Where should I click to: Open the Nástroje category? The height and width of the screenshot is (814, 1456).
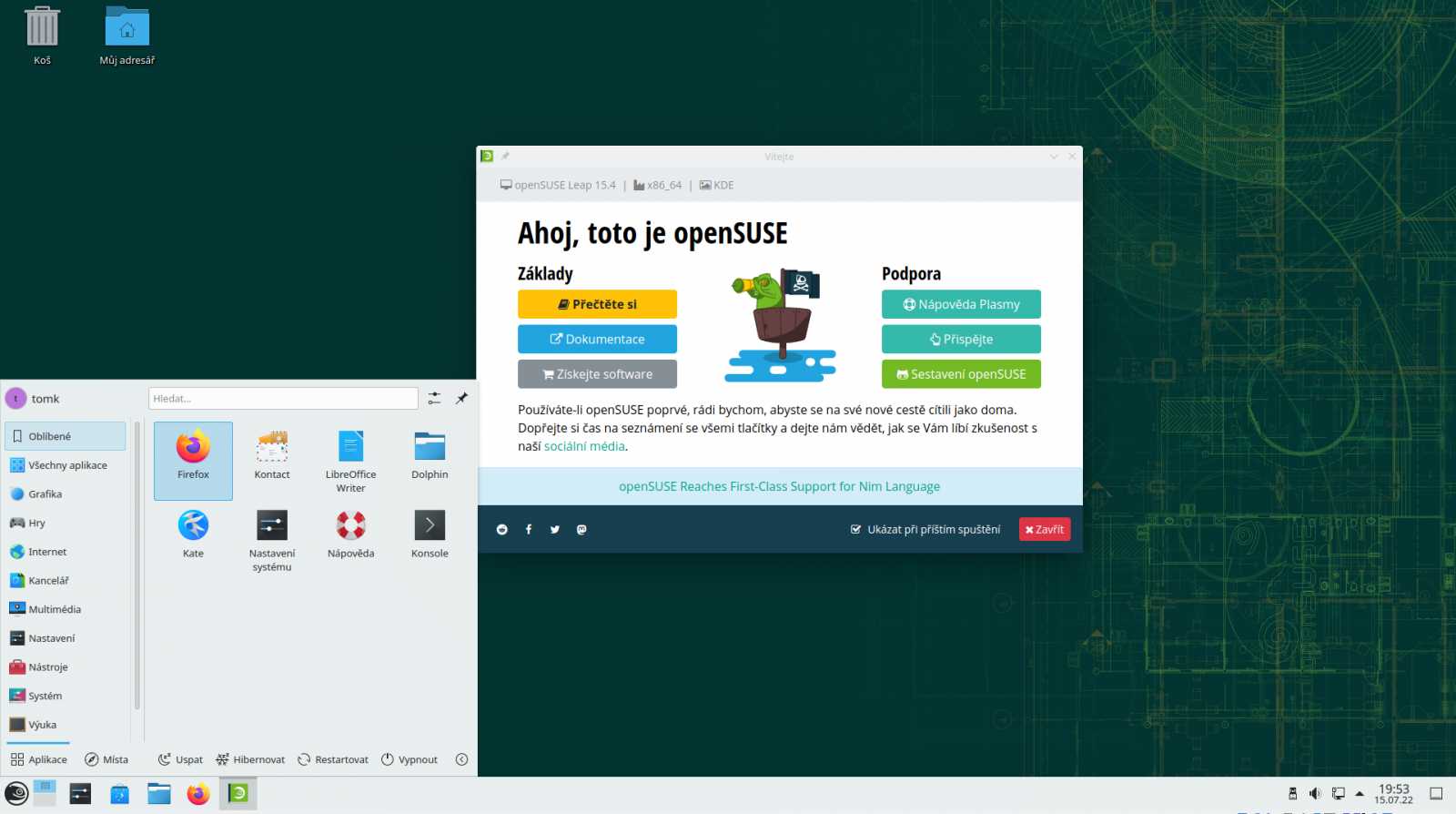66,667
